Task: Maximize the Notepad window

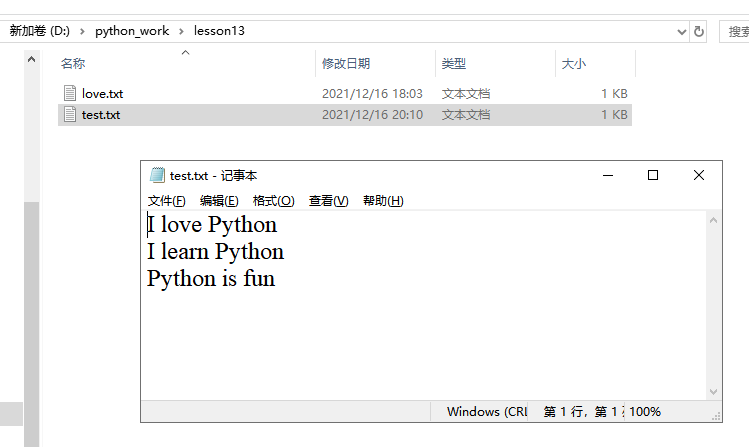Action: point(653,175)
